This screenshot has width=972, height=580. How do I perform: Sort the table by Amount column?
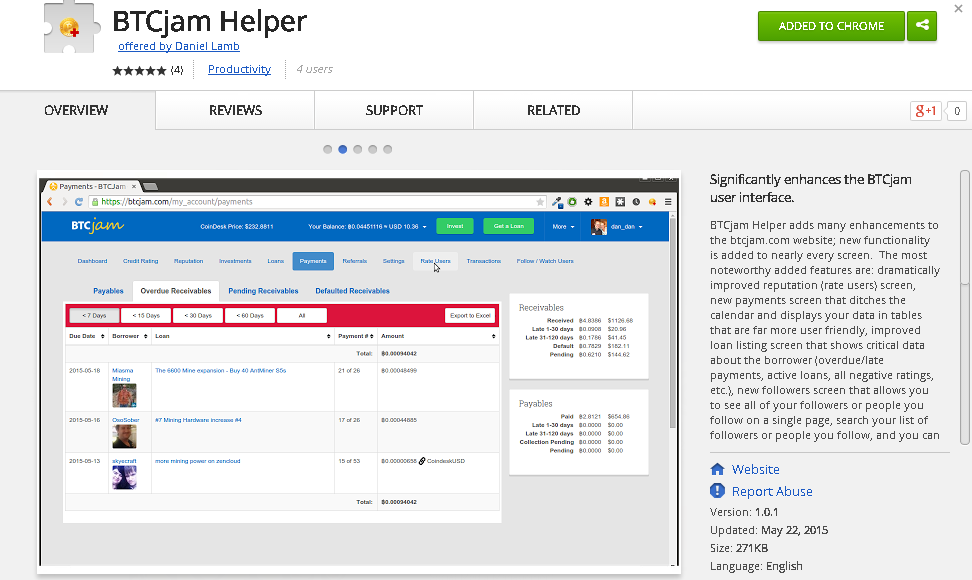click(438, 336)
